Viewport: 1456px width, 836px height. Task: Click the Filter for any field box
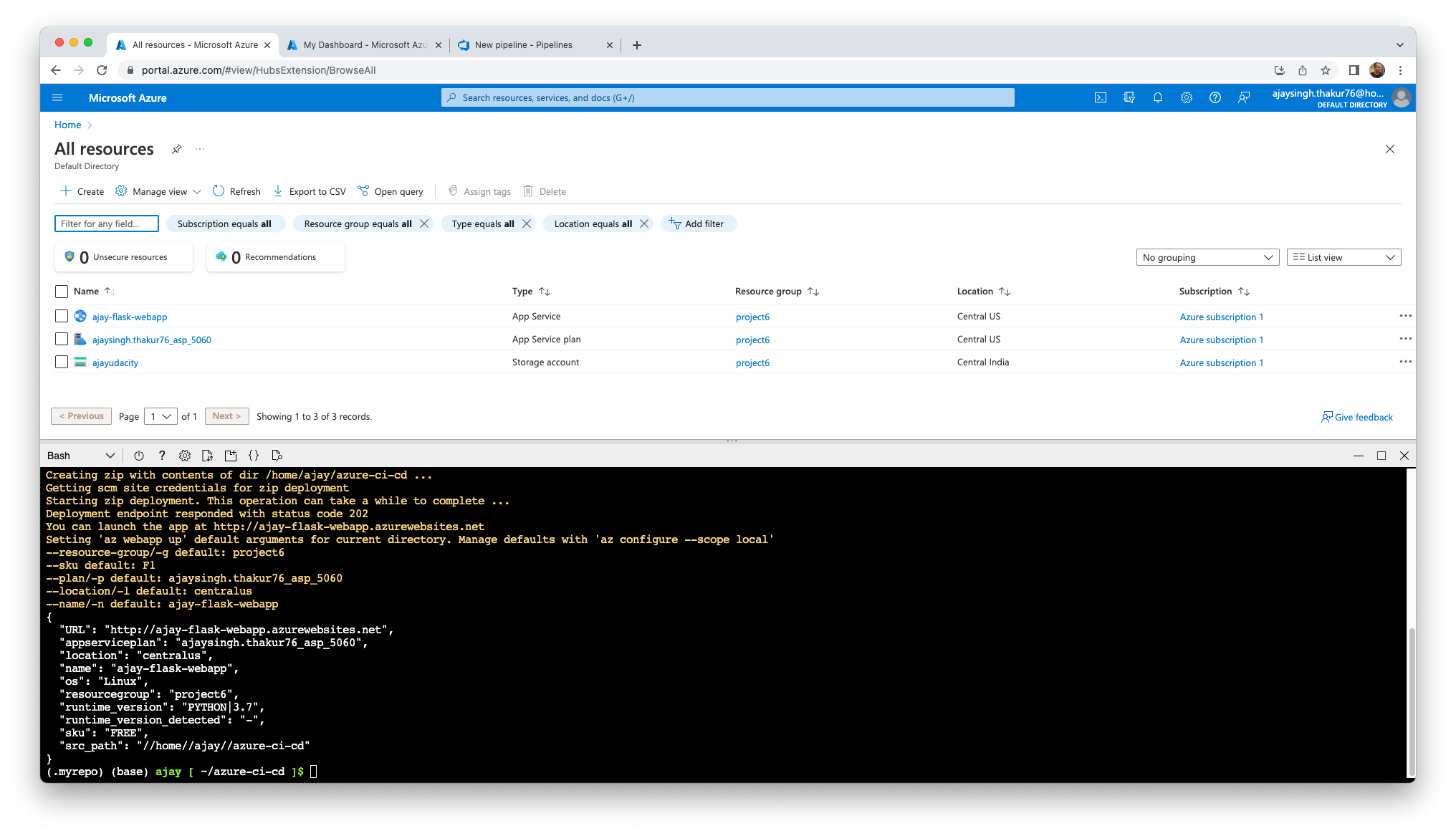[107, 224]
